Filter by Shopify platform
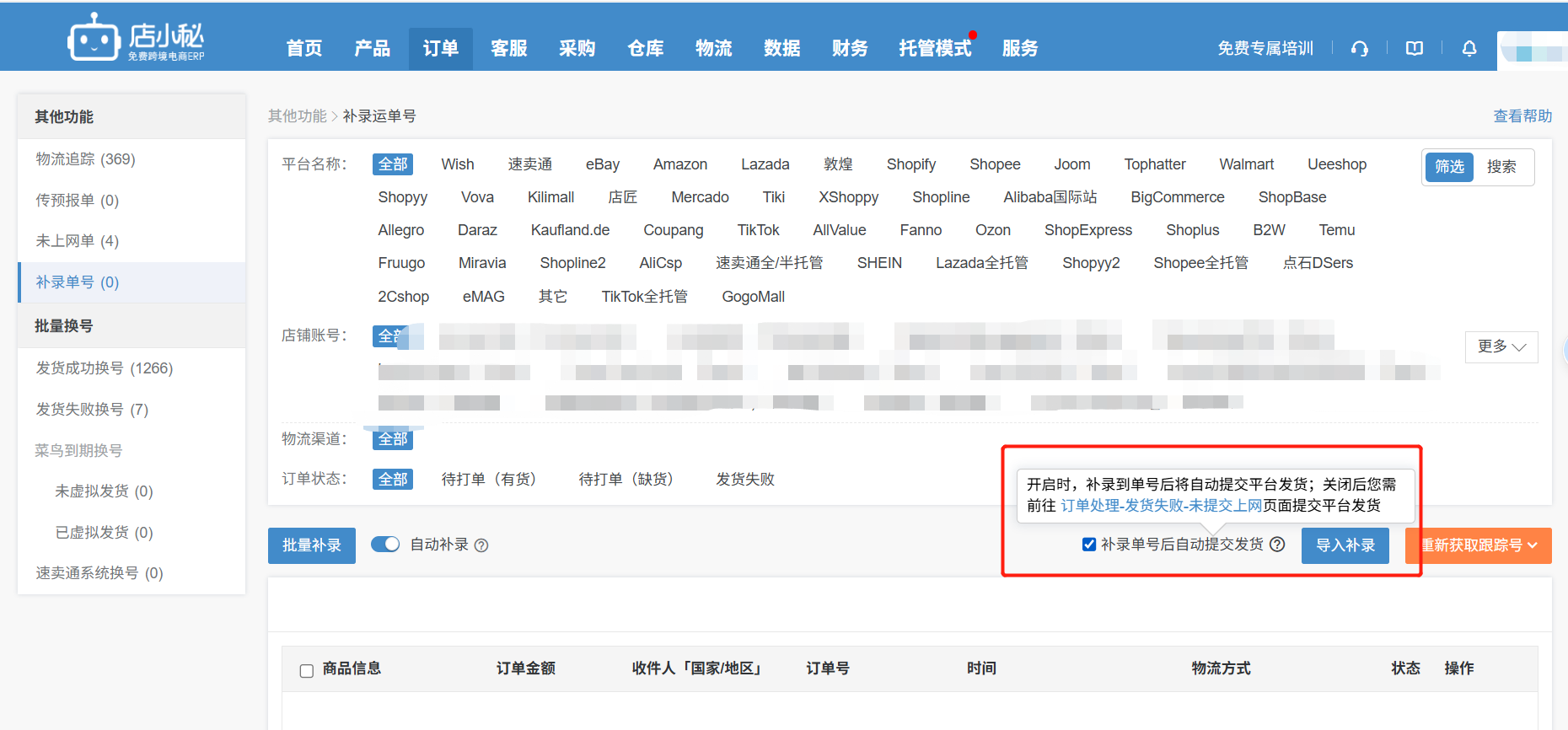This screenshot has width=1568, height=730. click(911, 164)
